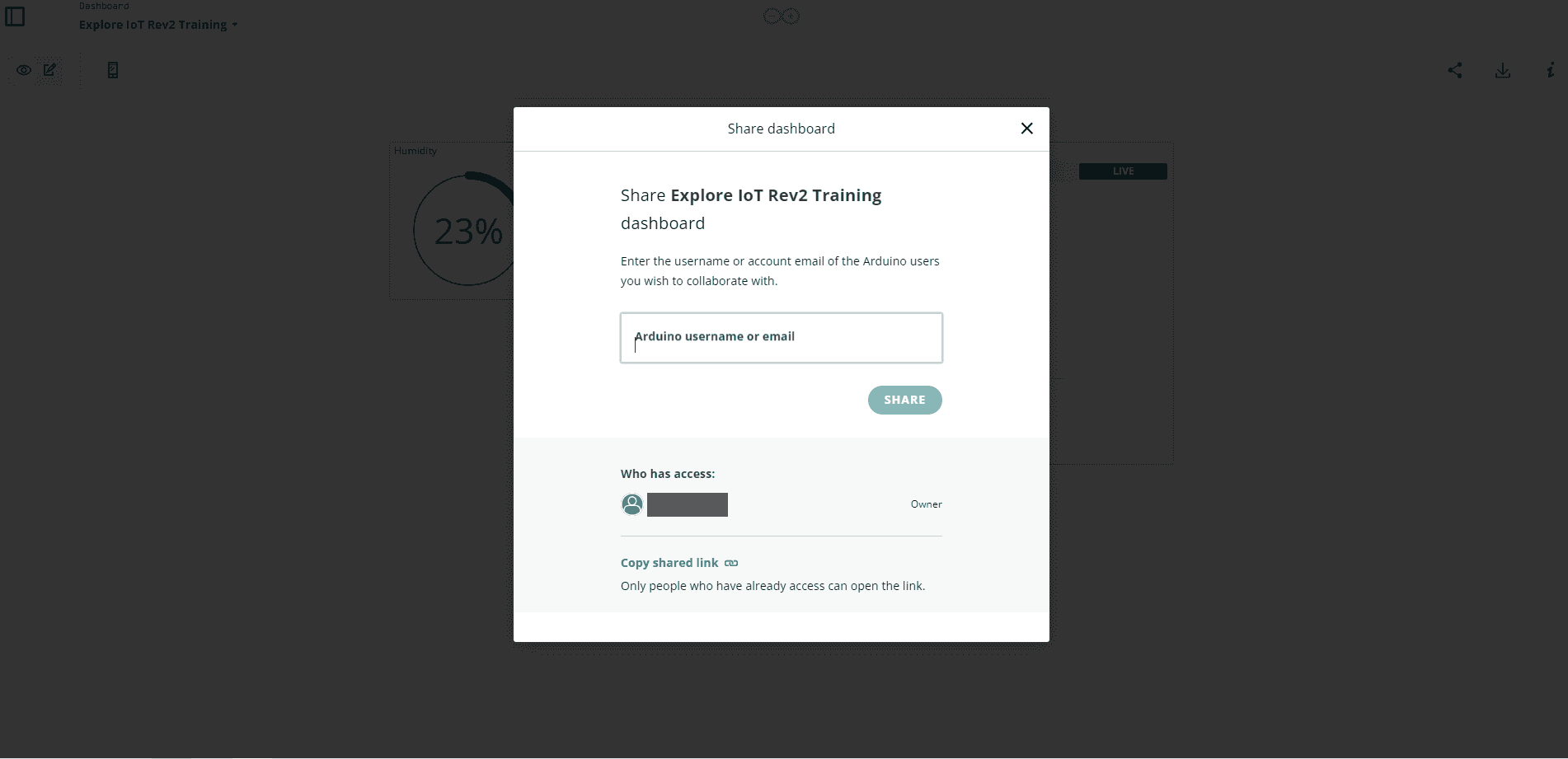Click the chain-link icon beside Copy shared link
The width and height of the screenshot is (1568, 759).
click(x=731, y=563)
